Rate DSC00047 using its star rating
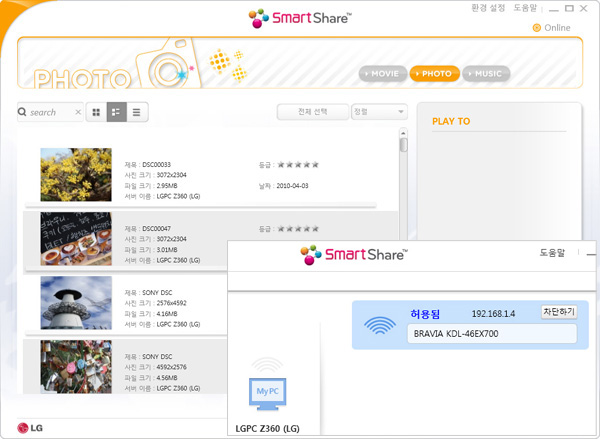Screen dimensions: 600x439 (x=298, y=228)
